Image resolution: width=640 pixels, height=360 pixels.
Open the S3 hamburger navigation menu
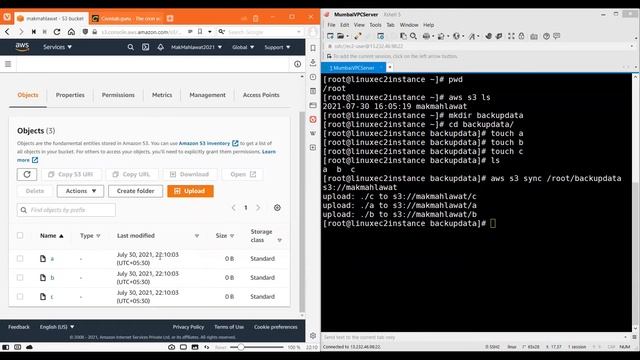(8, 64)
